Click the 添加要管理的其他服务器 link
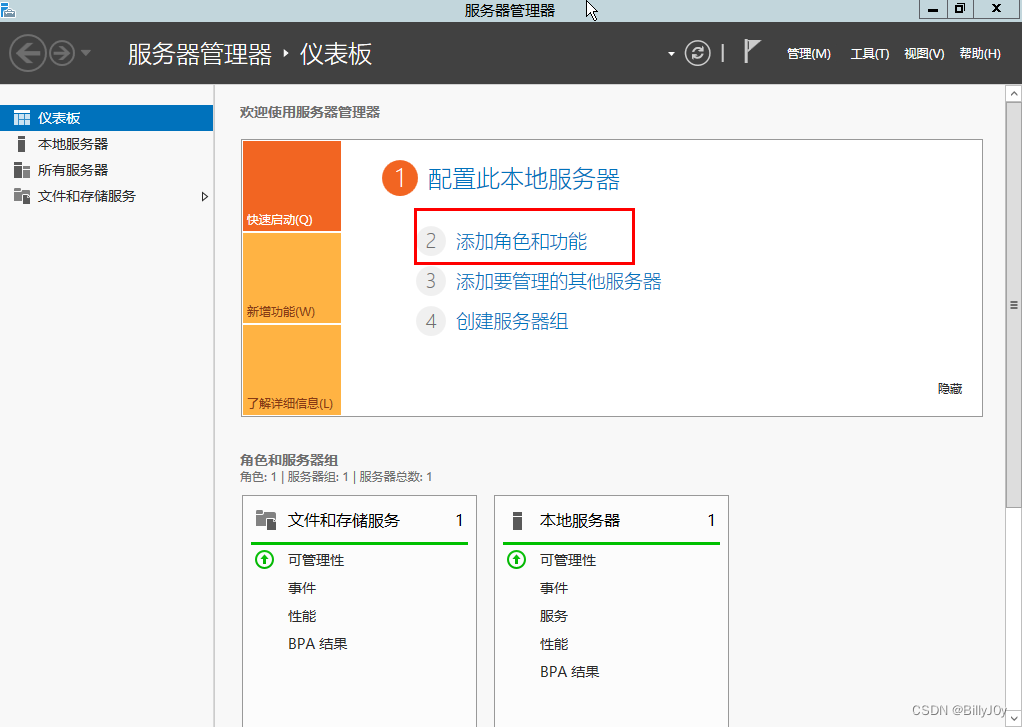 click(559, 281)
